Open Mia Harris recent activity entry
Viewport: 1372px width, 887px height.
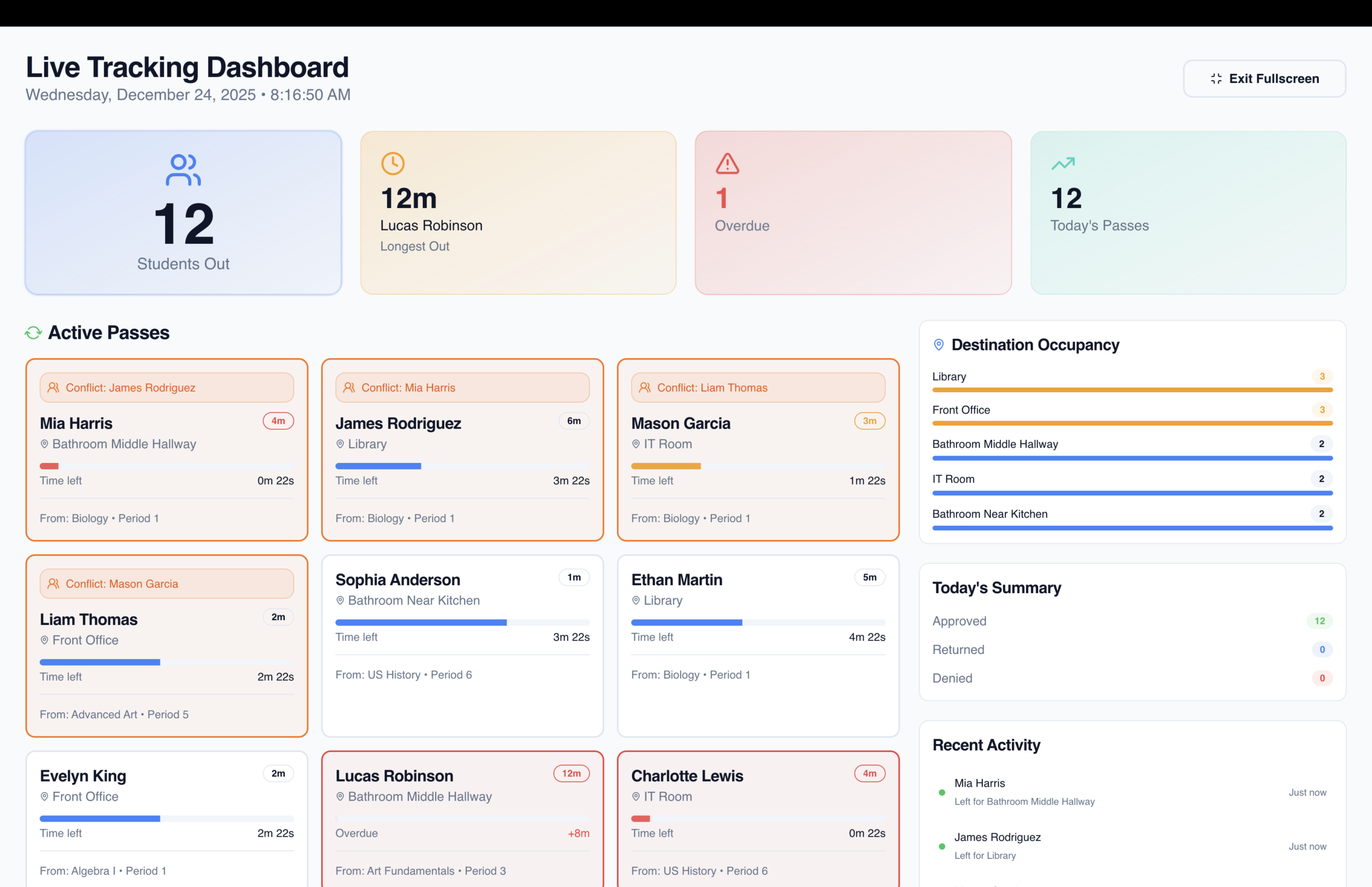click(x=1132, y=792)
